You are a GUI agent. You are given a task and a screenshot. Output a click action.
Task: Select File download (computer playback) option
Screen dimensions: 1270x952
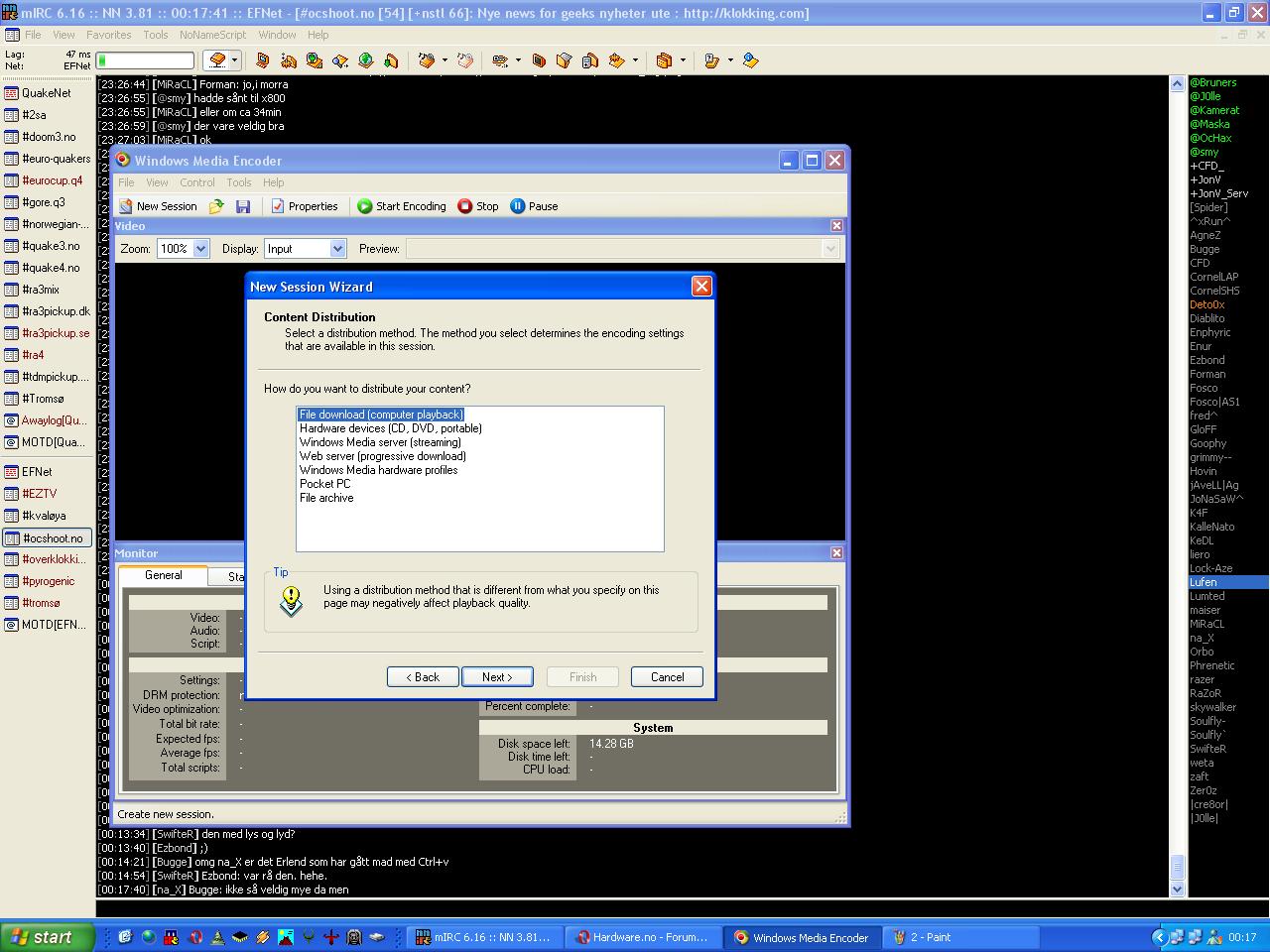click(x=381, y=415)
